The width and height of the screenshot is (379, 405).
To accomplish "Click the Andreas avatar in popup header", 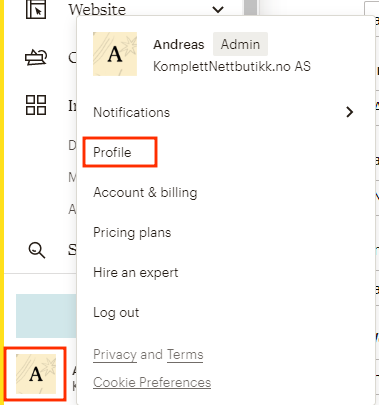I will [x=115, y=54].
